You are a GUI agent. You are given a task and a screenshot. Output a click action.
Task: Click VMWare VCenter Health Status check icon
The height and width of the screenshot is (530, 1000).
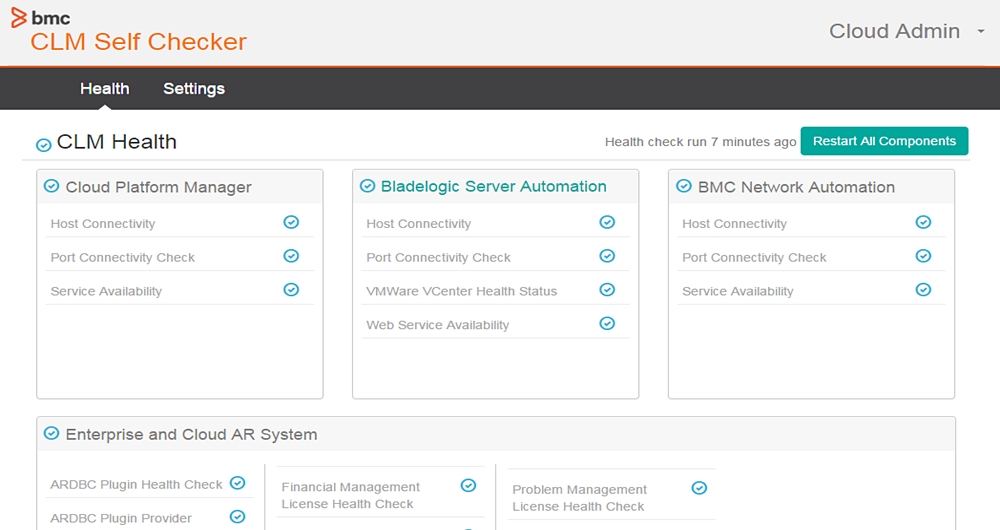(x=607, y=290)
